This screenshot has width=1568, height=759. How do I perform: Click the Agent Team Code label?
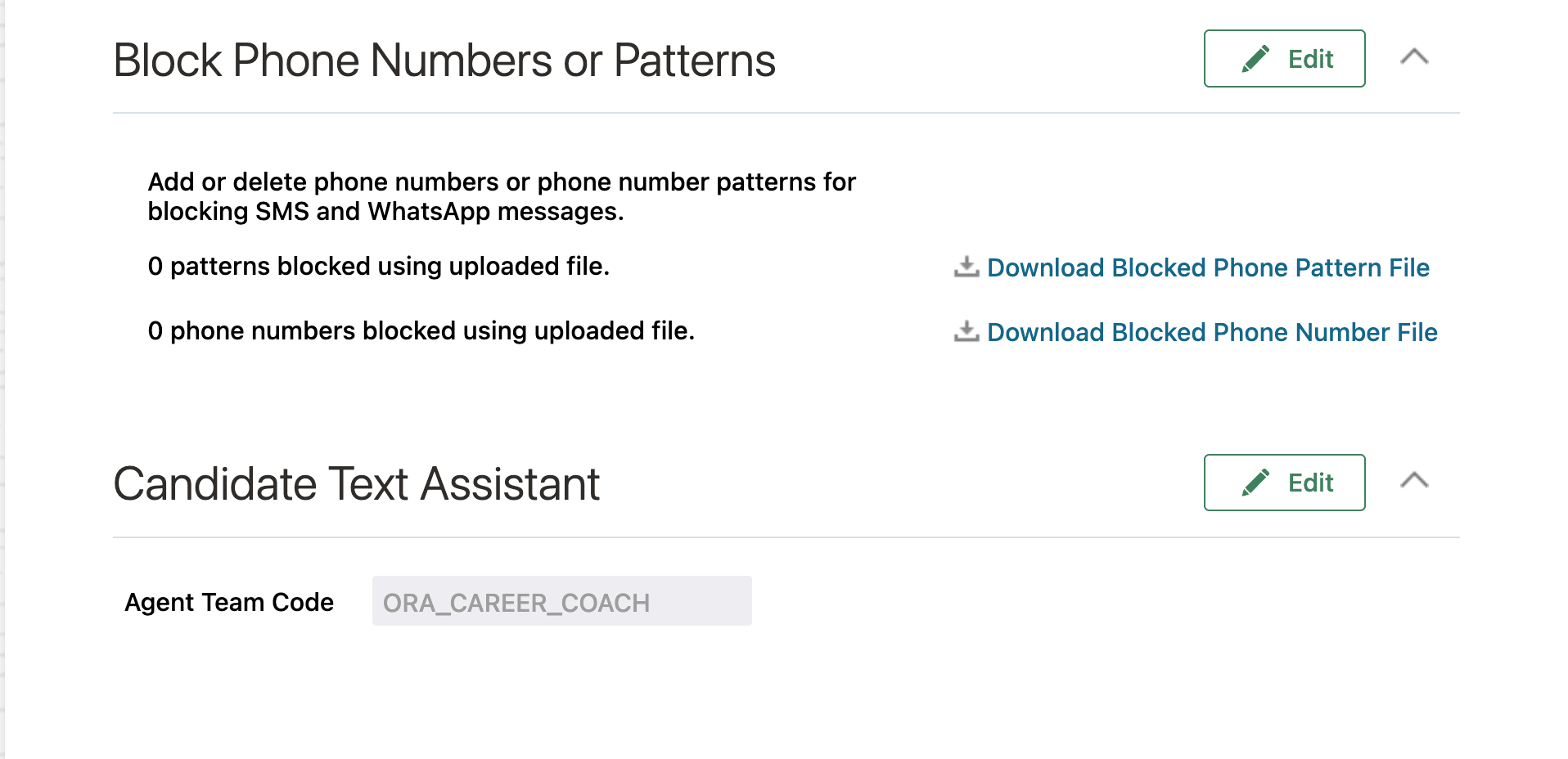228,601
